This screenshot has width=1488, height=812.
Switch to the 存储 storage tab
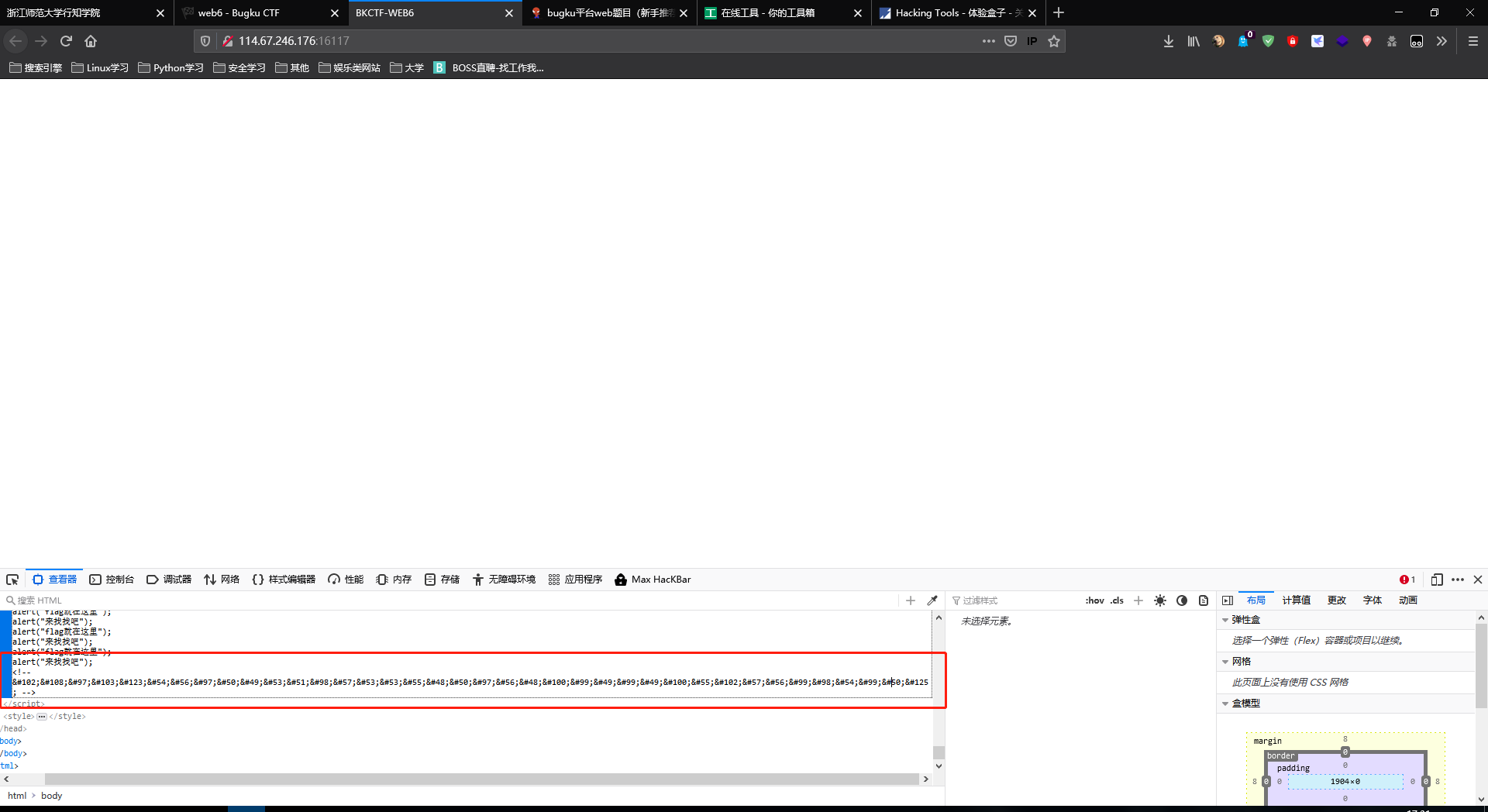point(442,580)
